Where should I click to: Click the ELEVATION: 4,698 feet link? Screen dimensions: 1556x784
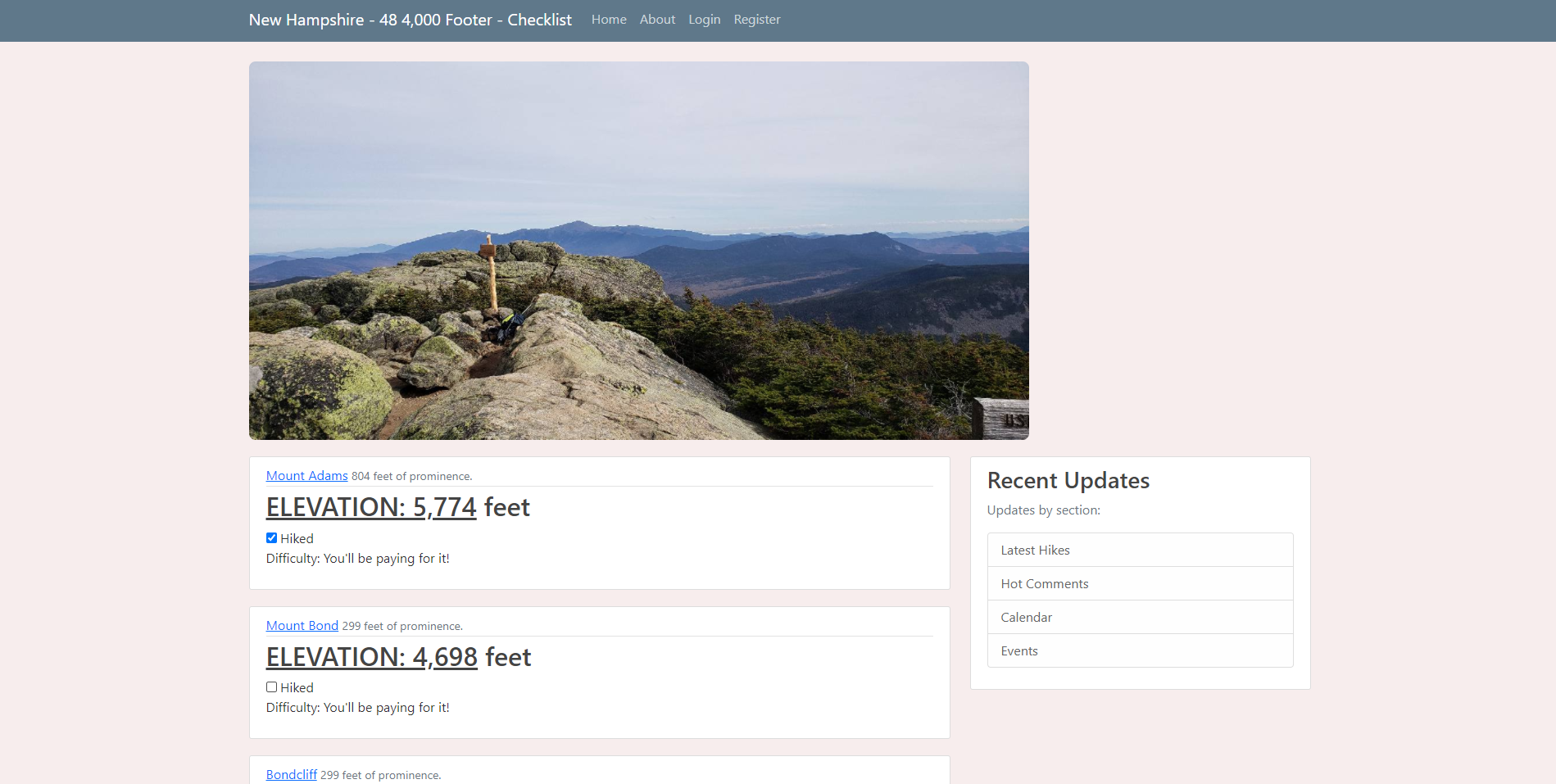coord(371,656)
